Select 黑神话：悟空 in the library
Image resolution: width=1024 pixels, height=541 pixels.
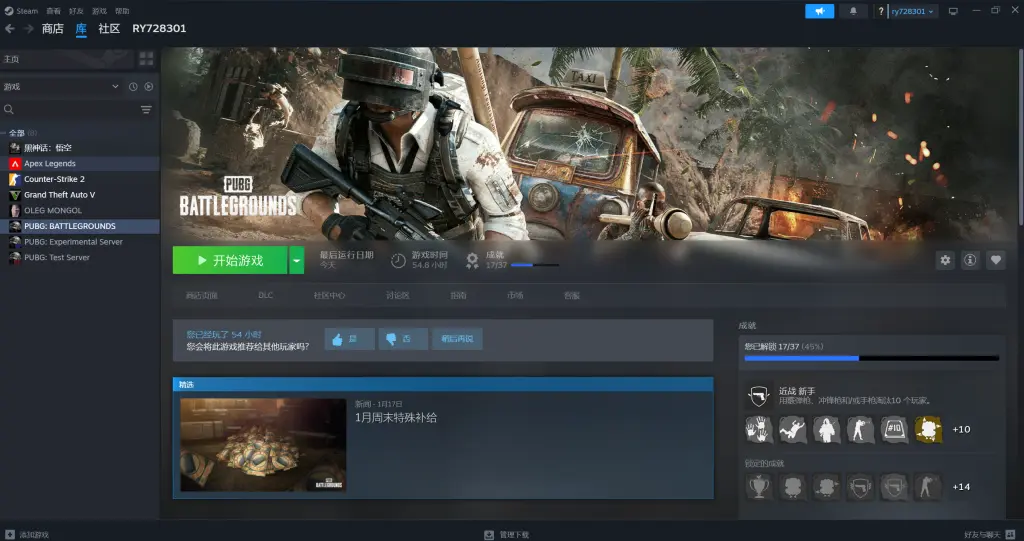click(x=80, y=148)
